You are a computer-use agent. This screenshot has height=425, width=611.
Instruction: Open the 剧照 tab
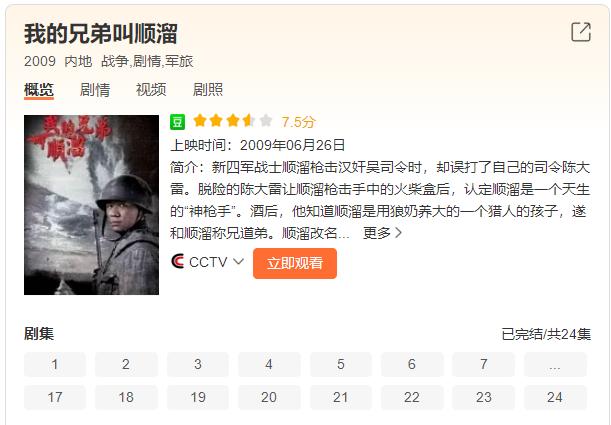pyautogui.click(x=208, y=90)
